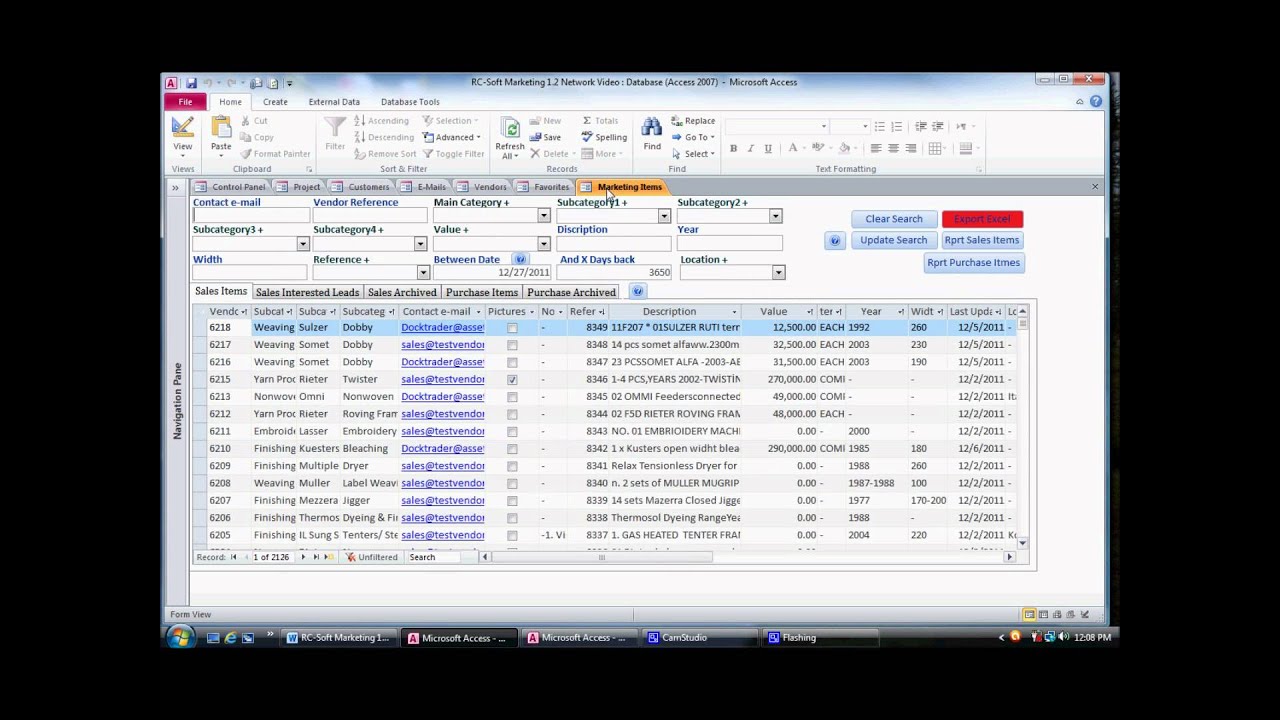Toggle Pictures checkbox for row 6217
Image resolution: width=1280 pixels, height=720 pixels.
(512, 345)
